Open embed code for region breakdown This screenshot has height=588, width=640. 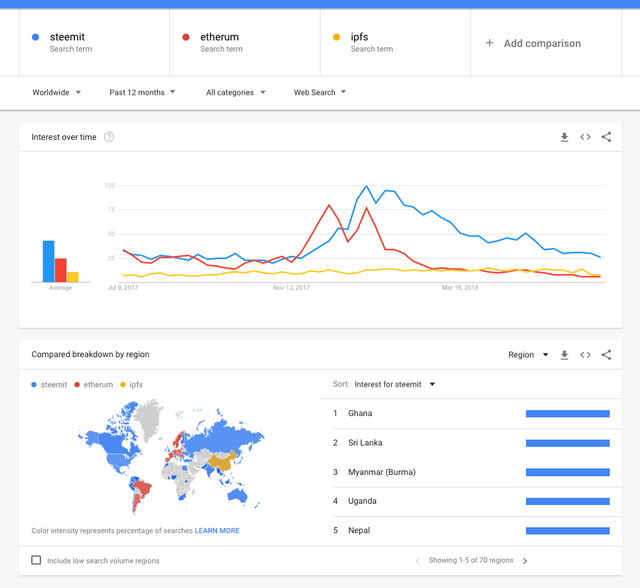click(x=585, y=355)
